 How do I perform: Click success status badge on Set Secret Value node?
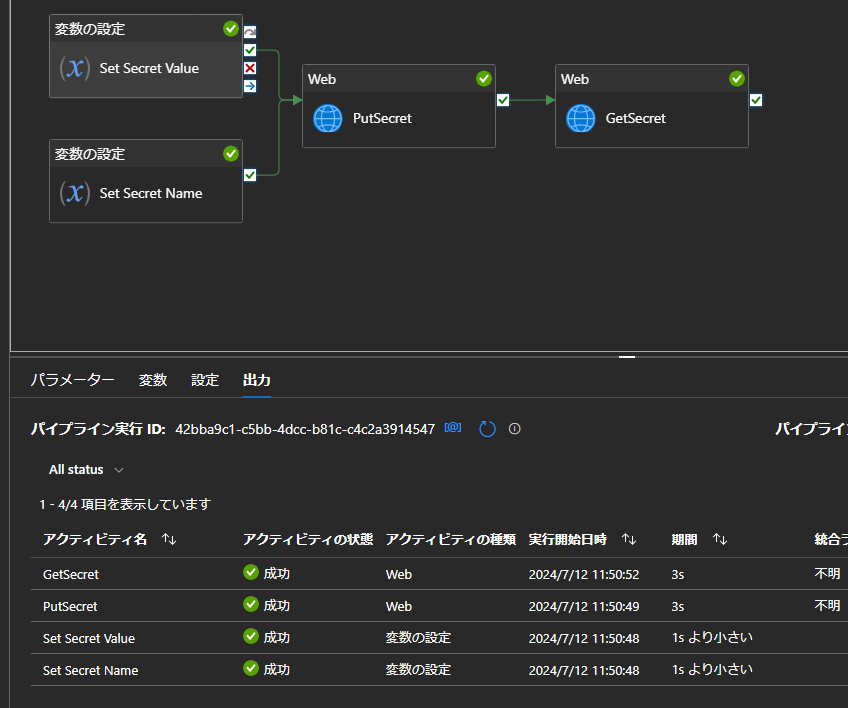coord(231,29)
